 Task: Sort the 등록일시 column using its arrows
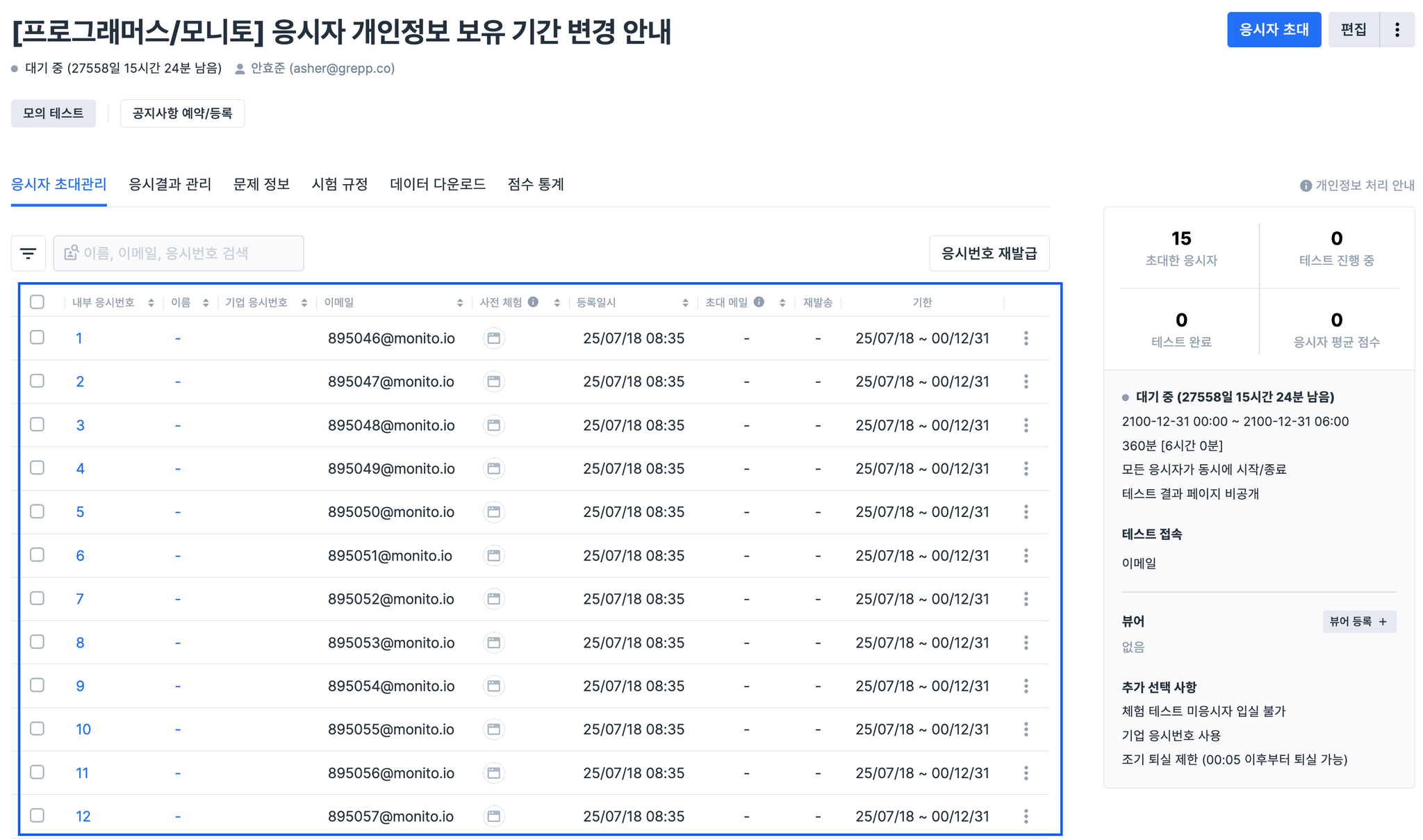click(x=685, y=303)
